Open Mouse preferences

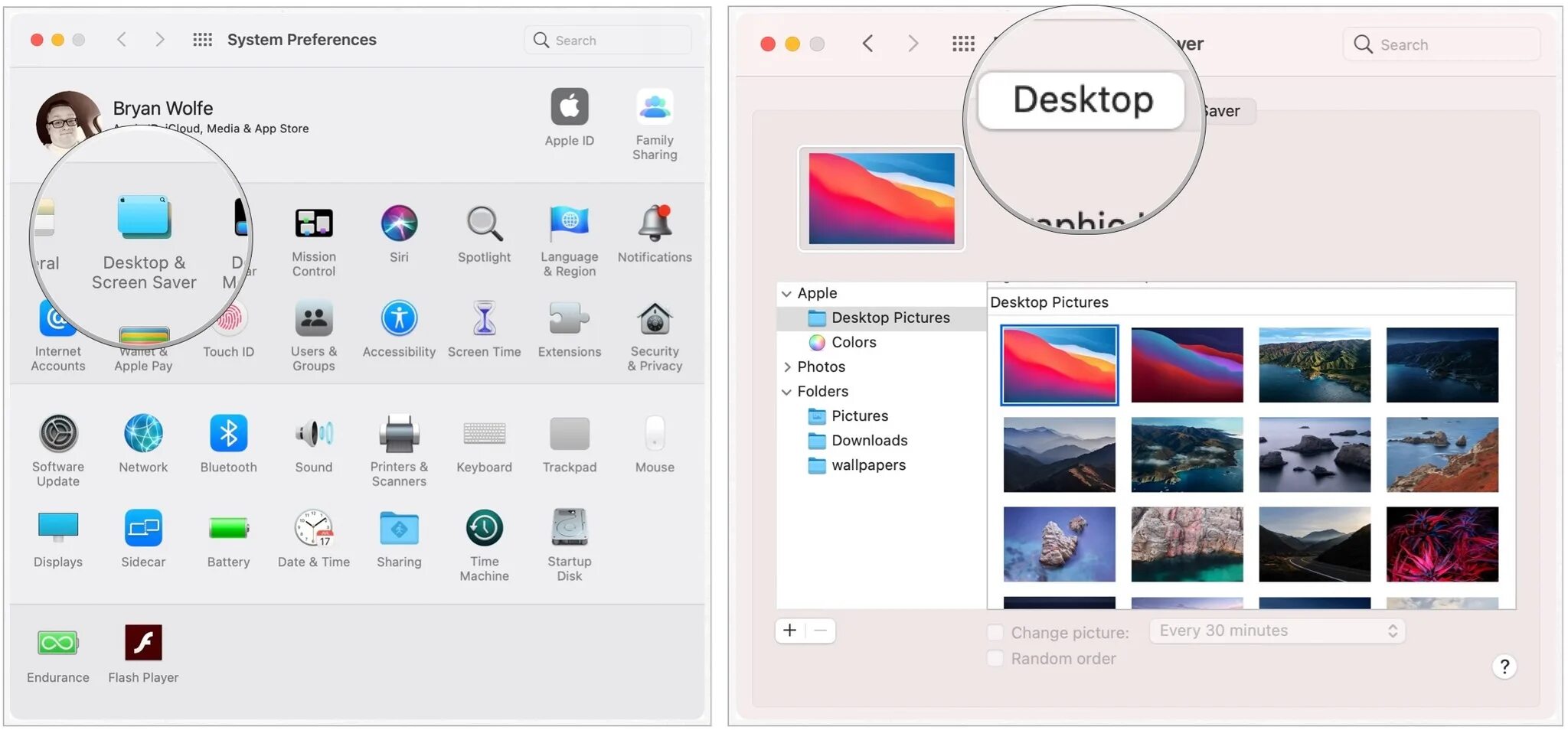click(655, 444)
